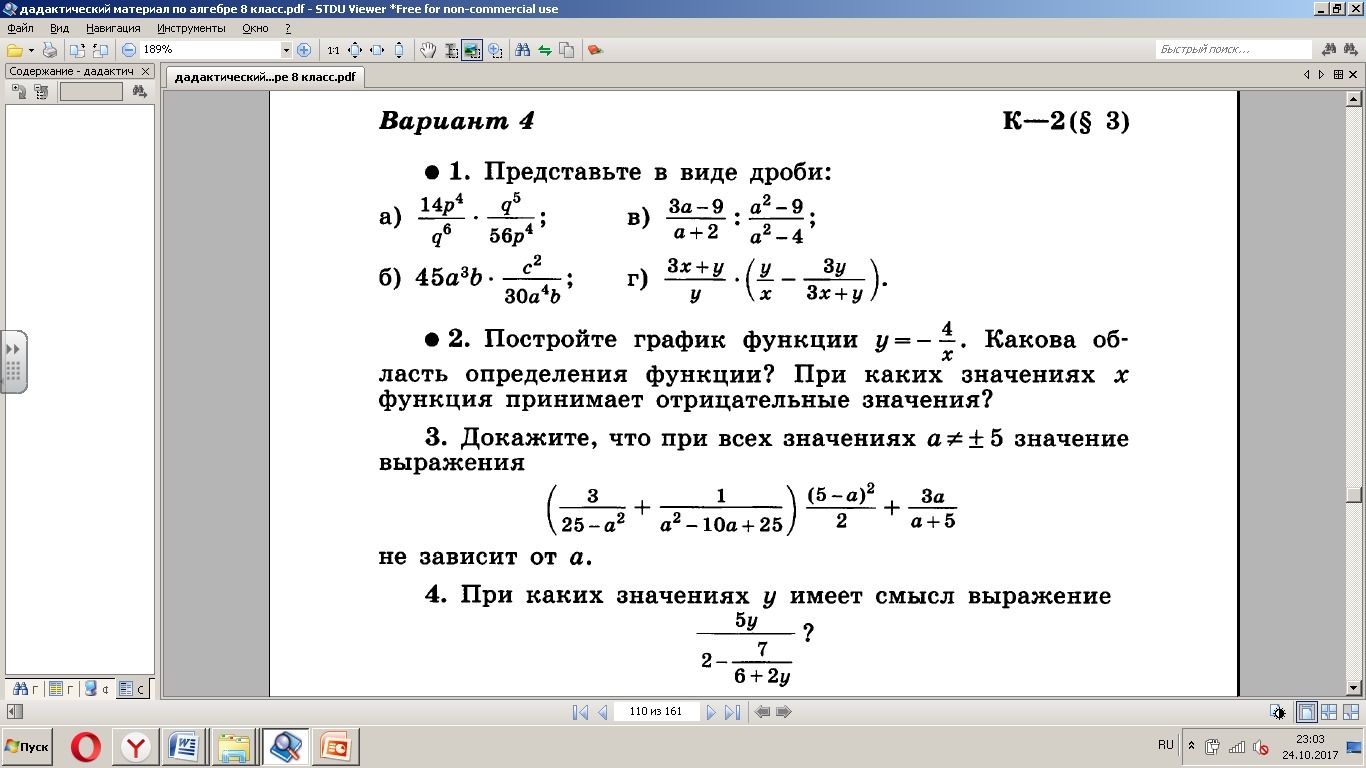Screen dimensions: 1366x768
Task: Click the Пуск start button
Action: [x=27, y=747]
